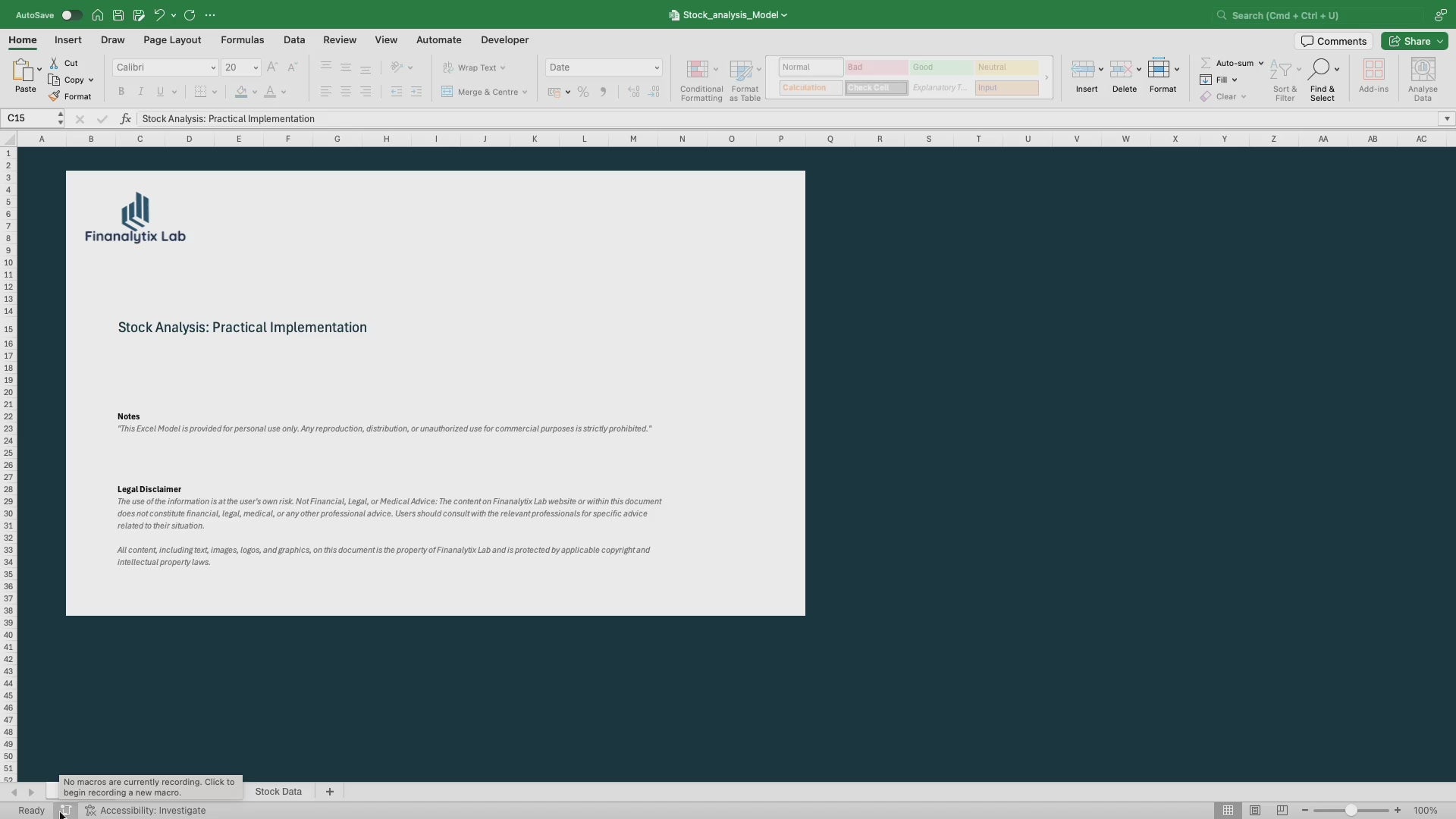Expand the formula bar chevron
Screen dimensions: 1456x819
tap(1447, 118)
